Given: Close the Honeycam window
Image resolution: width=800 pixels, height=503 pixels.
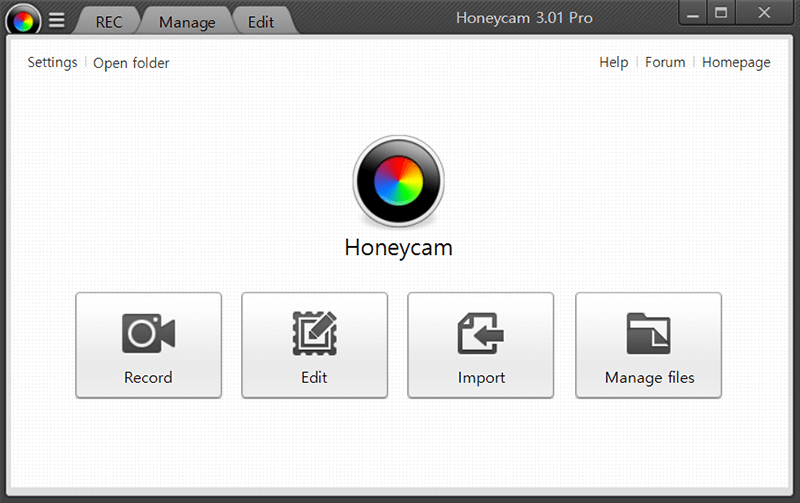Looking at the screenshot, I should point(764,13).
